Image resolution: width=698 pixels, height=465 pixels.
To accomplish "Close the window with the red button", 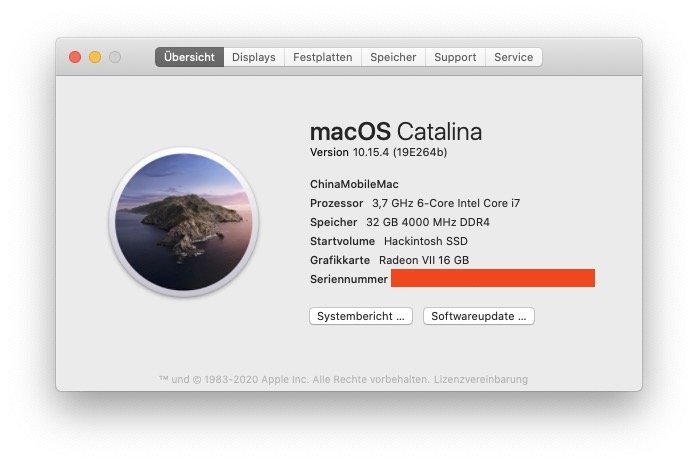I will pos(75,57).
